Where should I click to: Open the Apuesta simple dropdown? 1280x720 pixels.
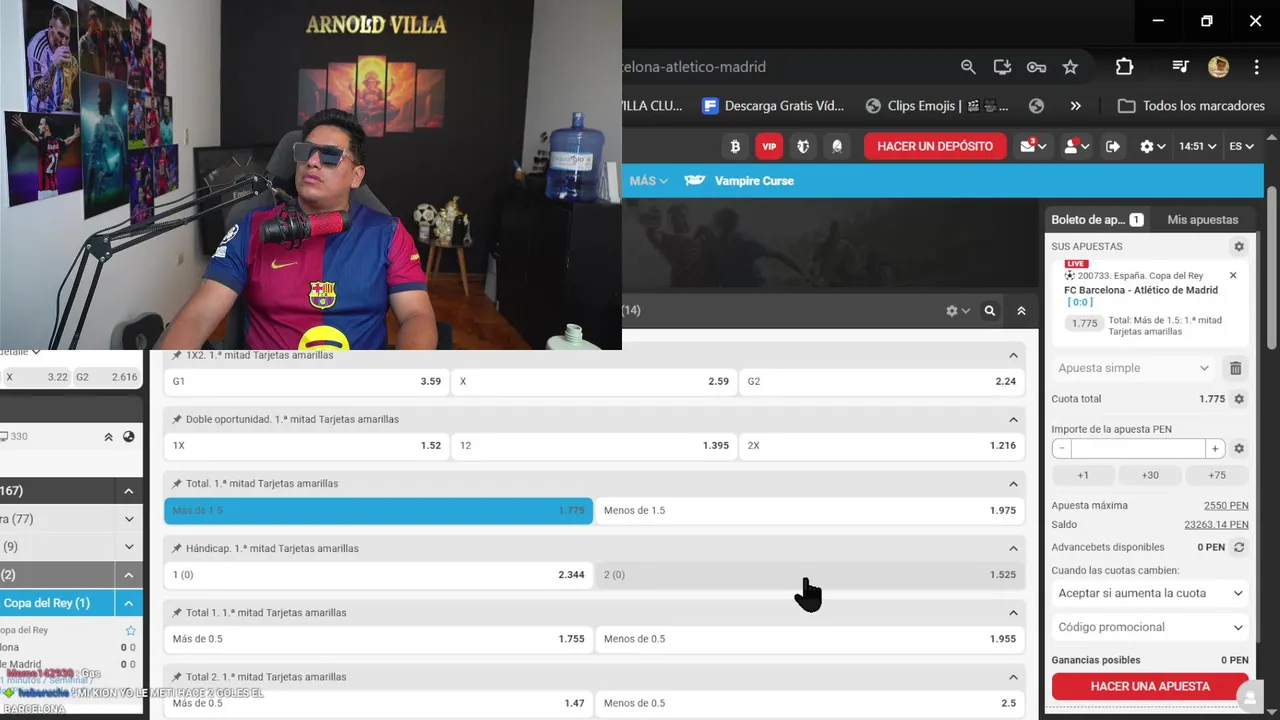pos(1134,368)
